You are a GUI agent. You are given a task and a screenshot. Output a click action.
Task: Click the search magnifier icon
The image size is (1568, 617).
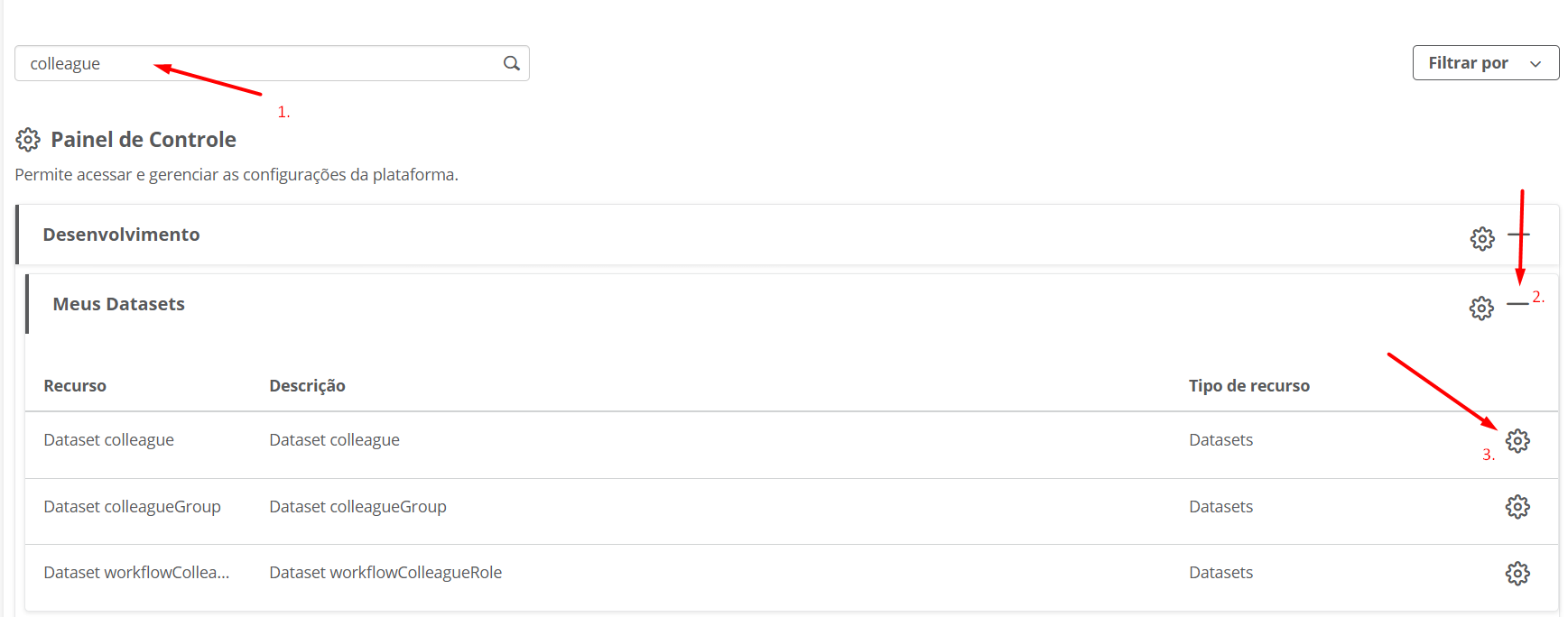[511, 63]
